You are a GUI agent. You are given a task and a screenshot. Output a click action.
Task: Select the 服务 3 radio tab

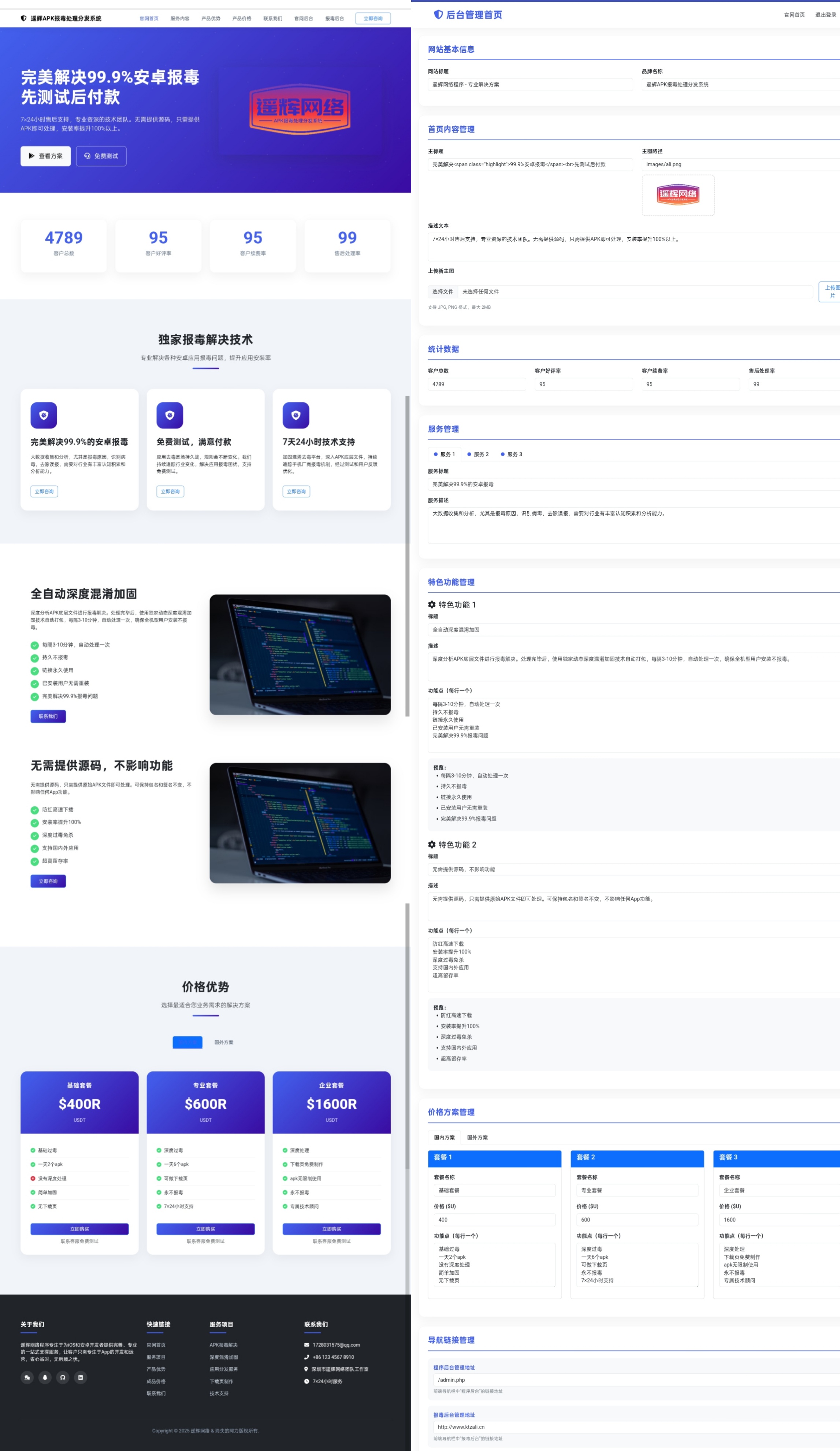(x=511, y=454)
